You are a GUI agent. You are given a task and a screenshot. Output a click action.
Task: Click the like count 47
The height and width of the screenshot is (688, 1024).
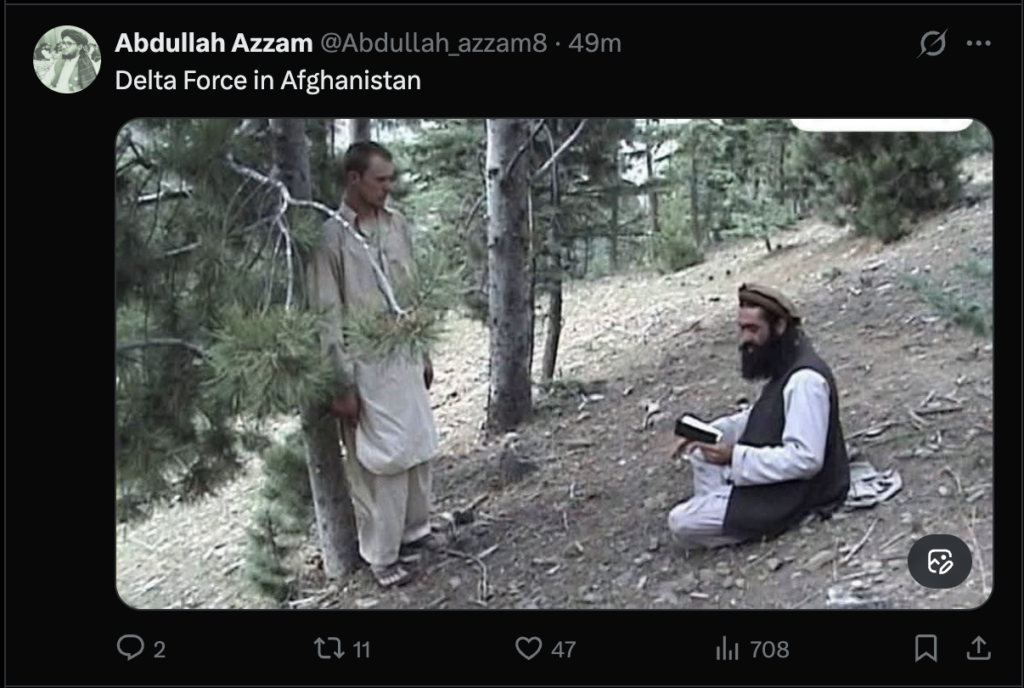[x=563, y=649]
